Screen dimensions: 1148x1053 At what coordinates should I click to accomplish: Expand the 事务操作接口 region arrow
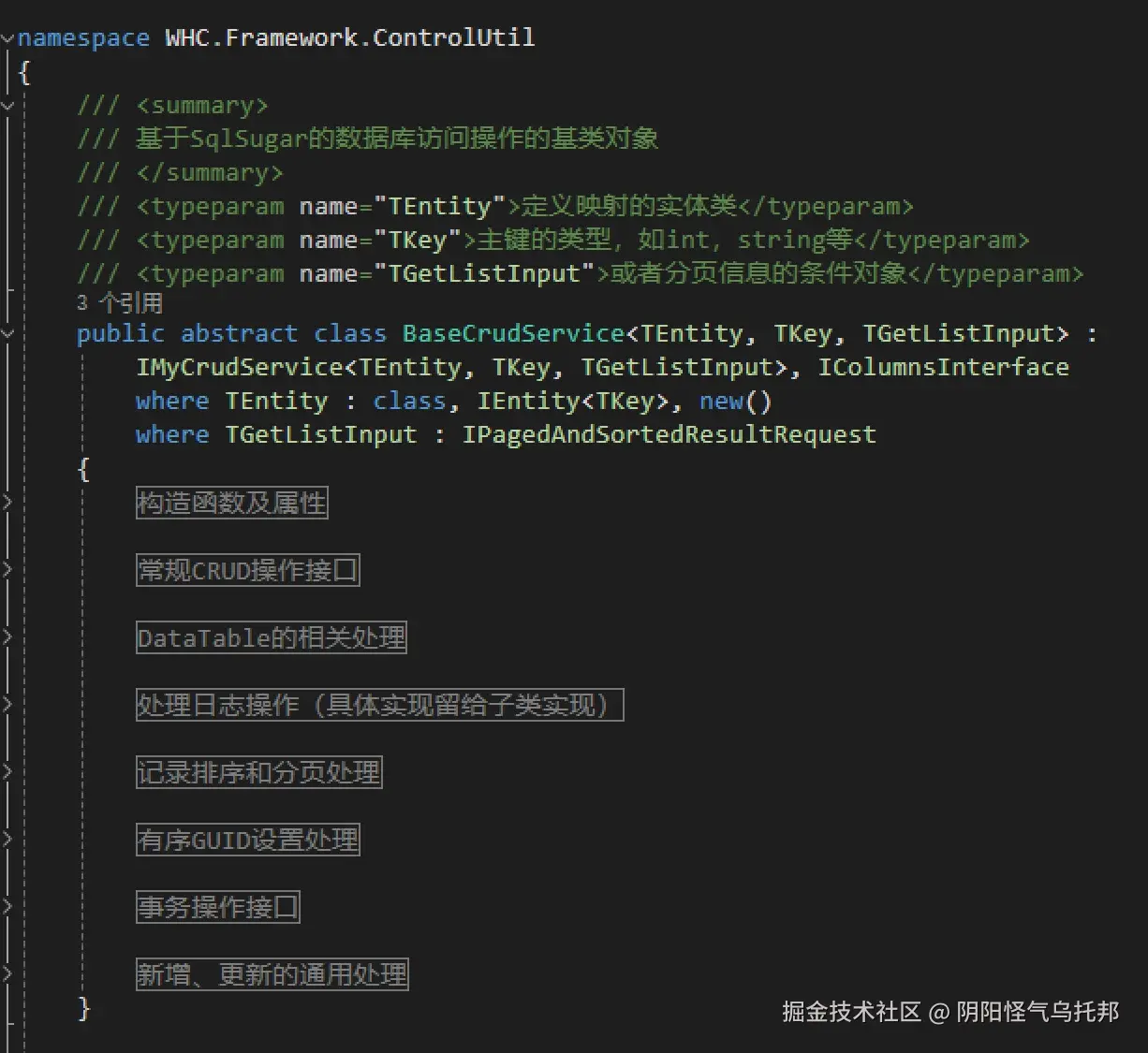pos(7,907)
